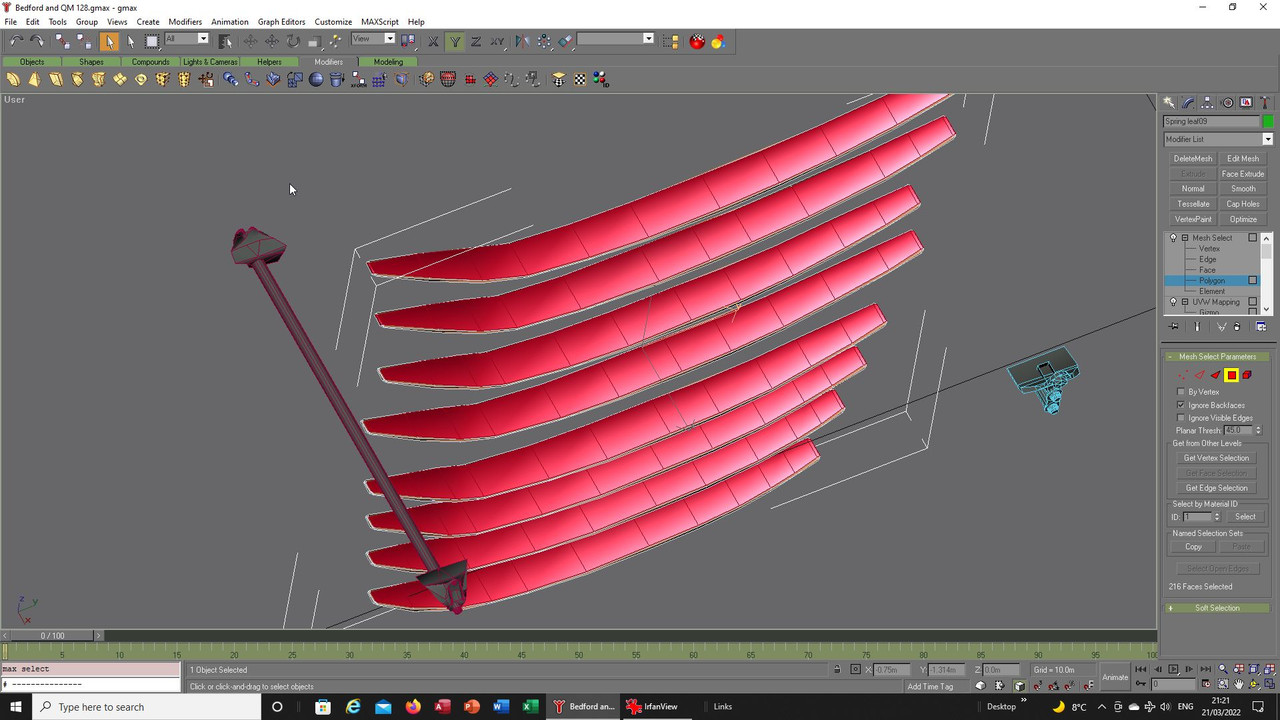
Task: Open the Utilities hammer panel icon
Action: click(1266, 102)
